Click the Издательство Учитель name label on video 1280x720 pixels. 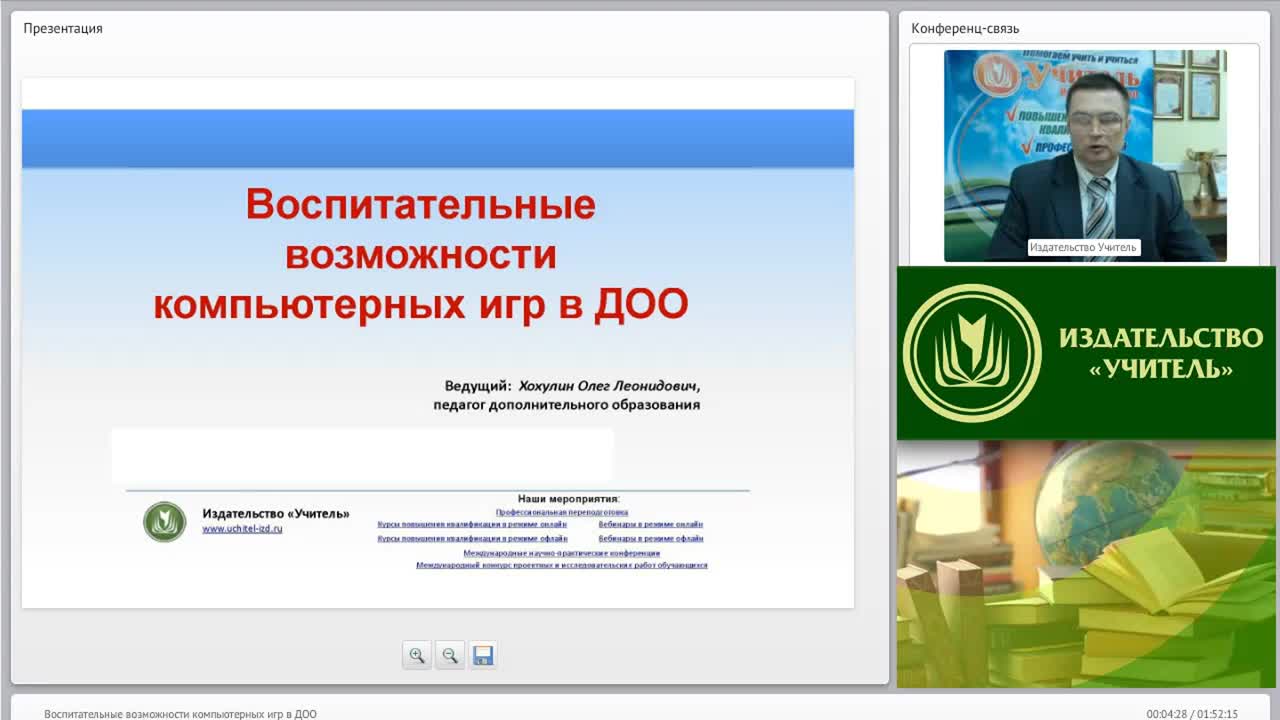pyautogui.click(x=1084, y=247)
